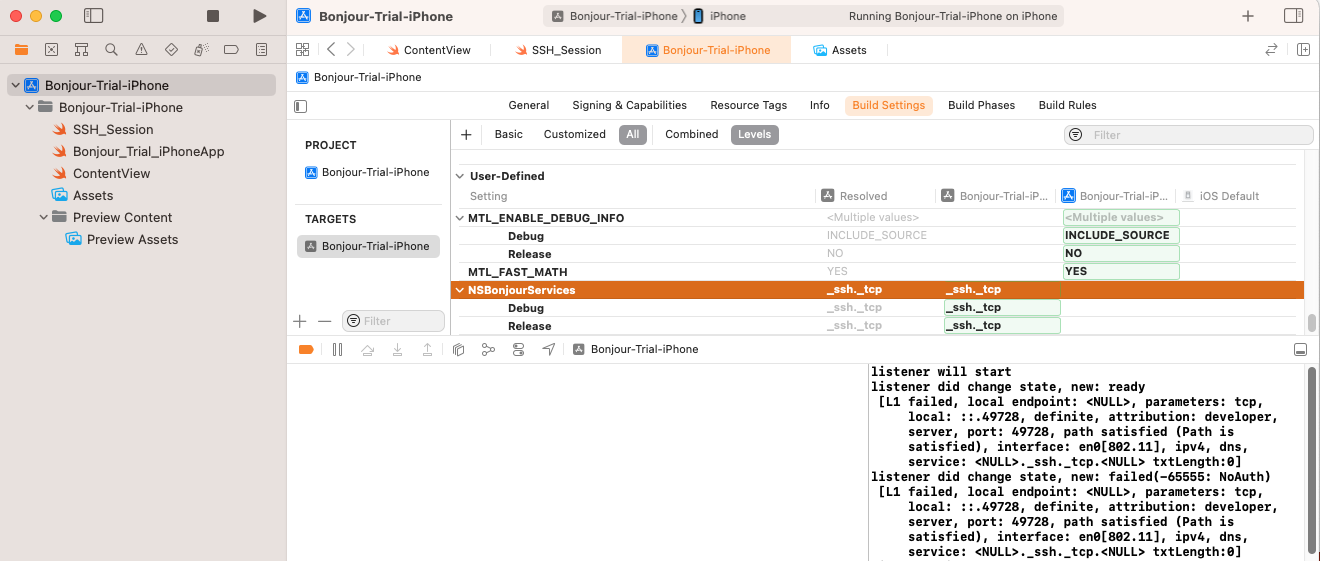Click the Step Into debug icon
1320x561 pixels.
pos(397,349)
